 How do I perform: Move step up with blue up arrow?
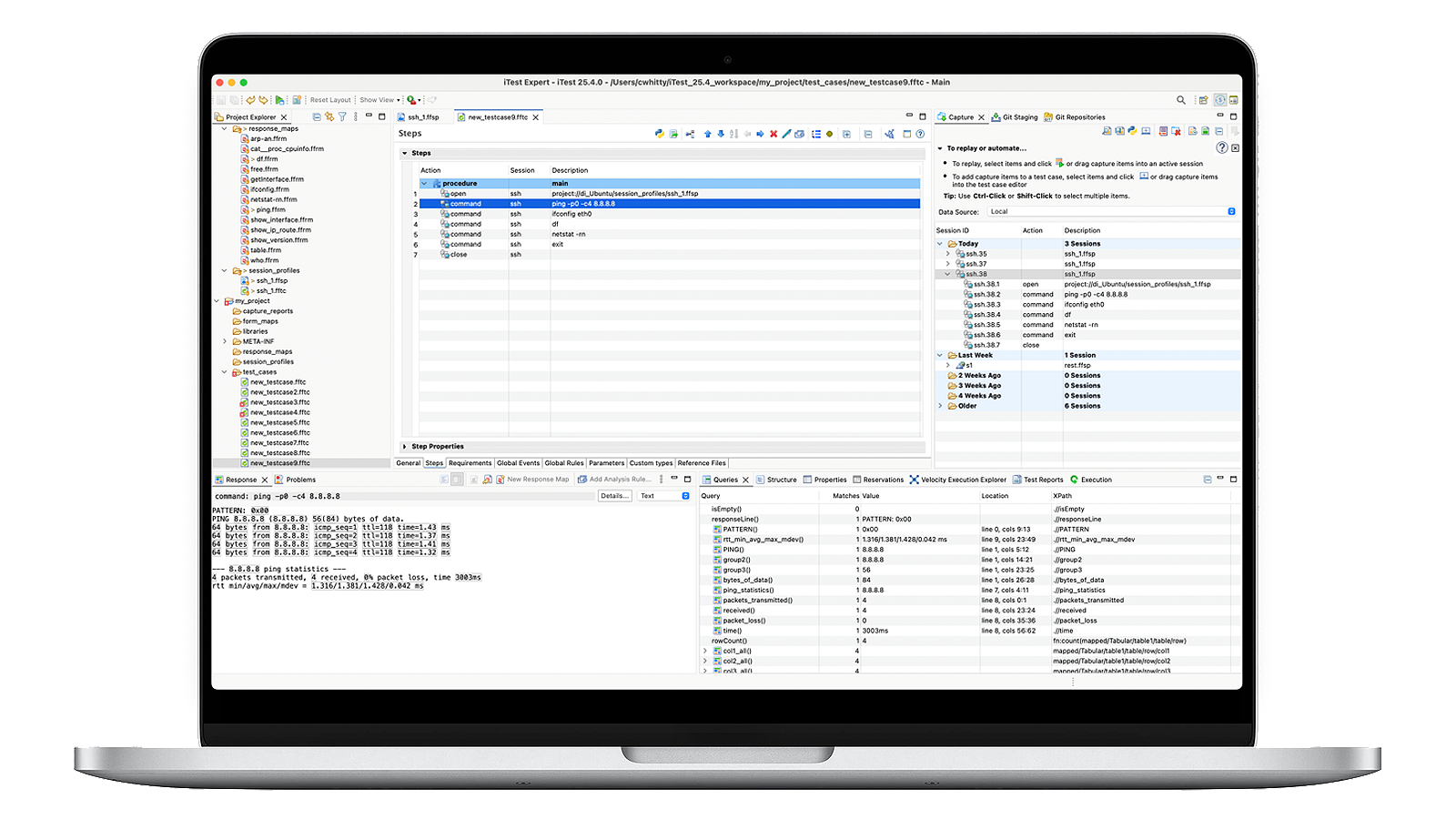tap(708, 134)
